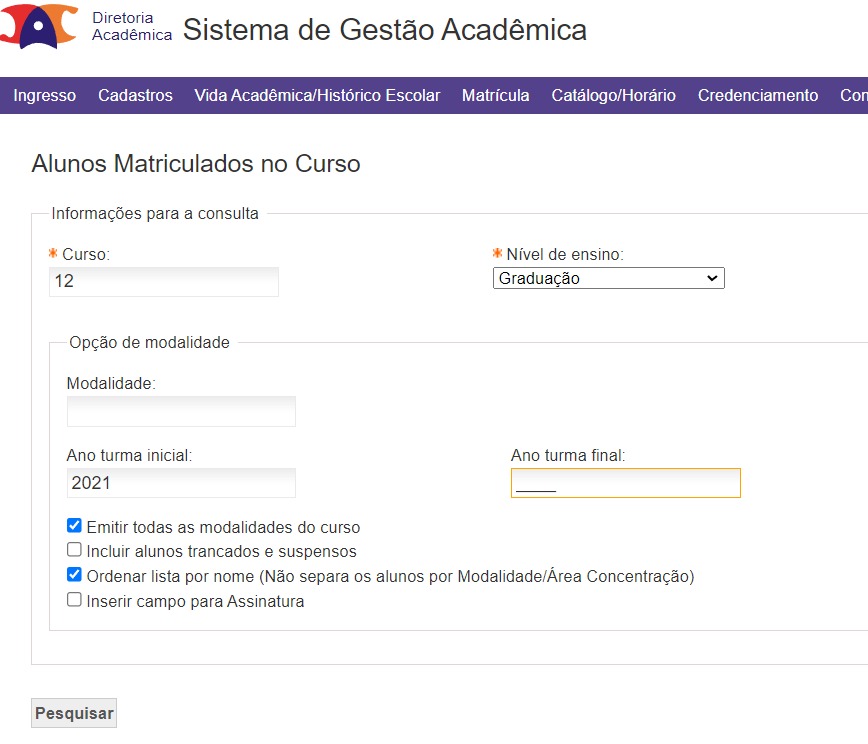Uncheck Ordenar lista por nome
Image resolution: width=868 pixels, height=744 pixels.
coord(74,575)
